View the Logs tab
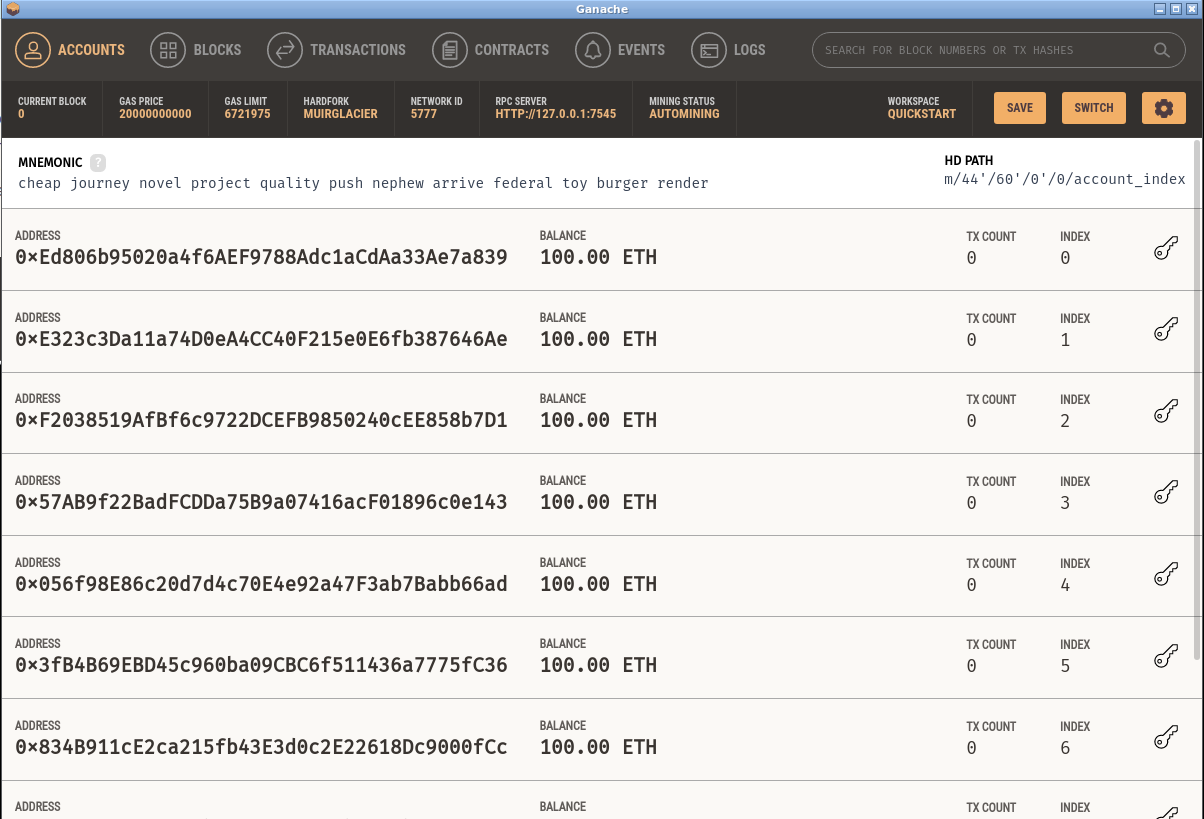 coord(729,50)
